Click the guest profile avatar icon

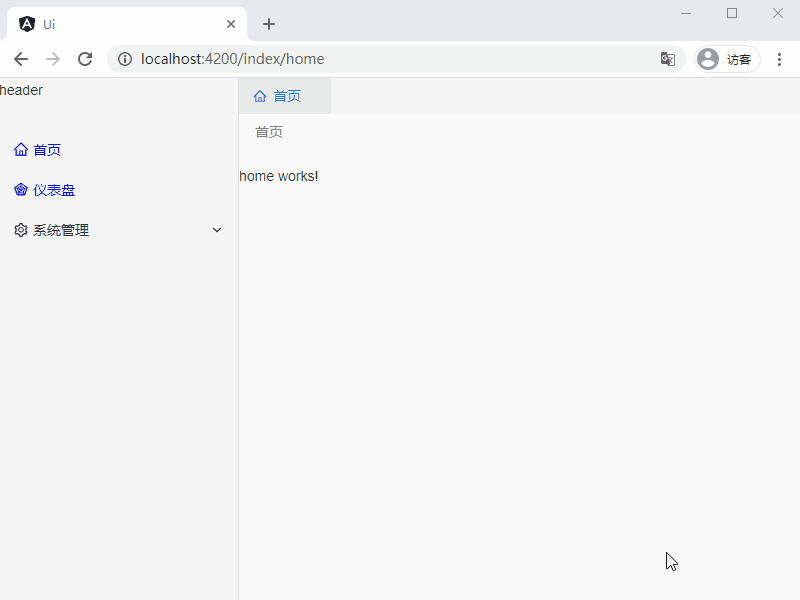tap(708, 59)
